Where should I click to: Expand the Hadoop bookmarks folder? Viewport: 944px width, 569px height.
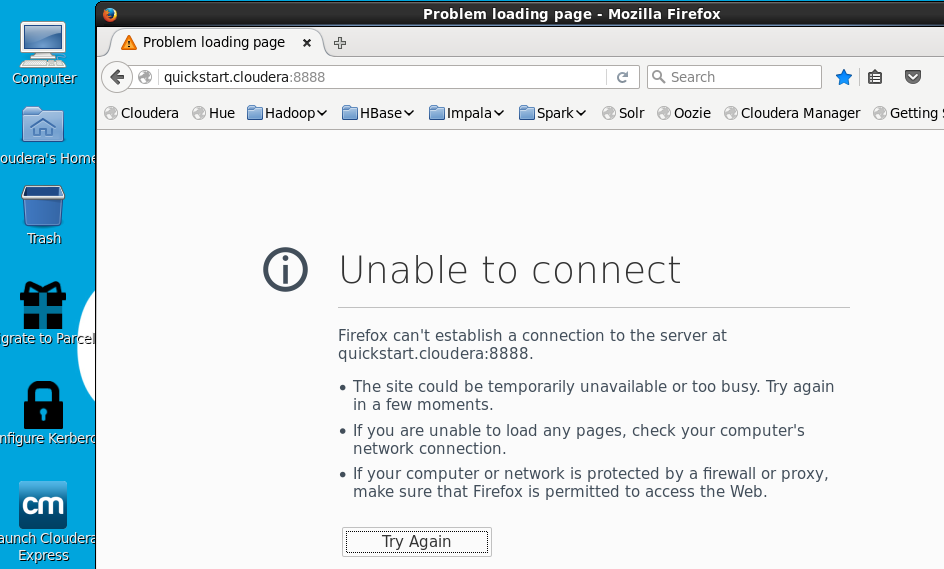287,113
